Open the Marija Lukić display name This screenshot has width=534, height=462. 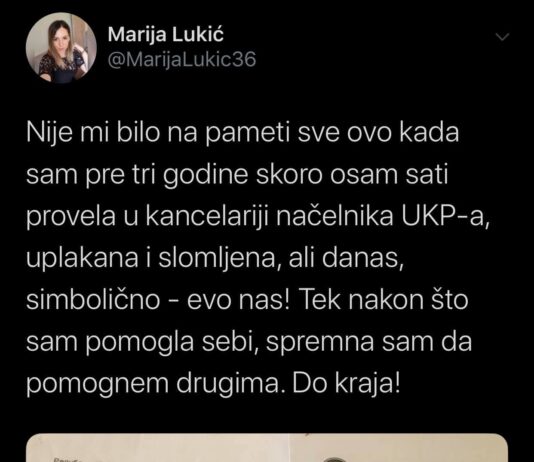coord(166,34)
